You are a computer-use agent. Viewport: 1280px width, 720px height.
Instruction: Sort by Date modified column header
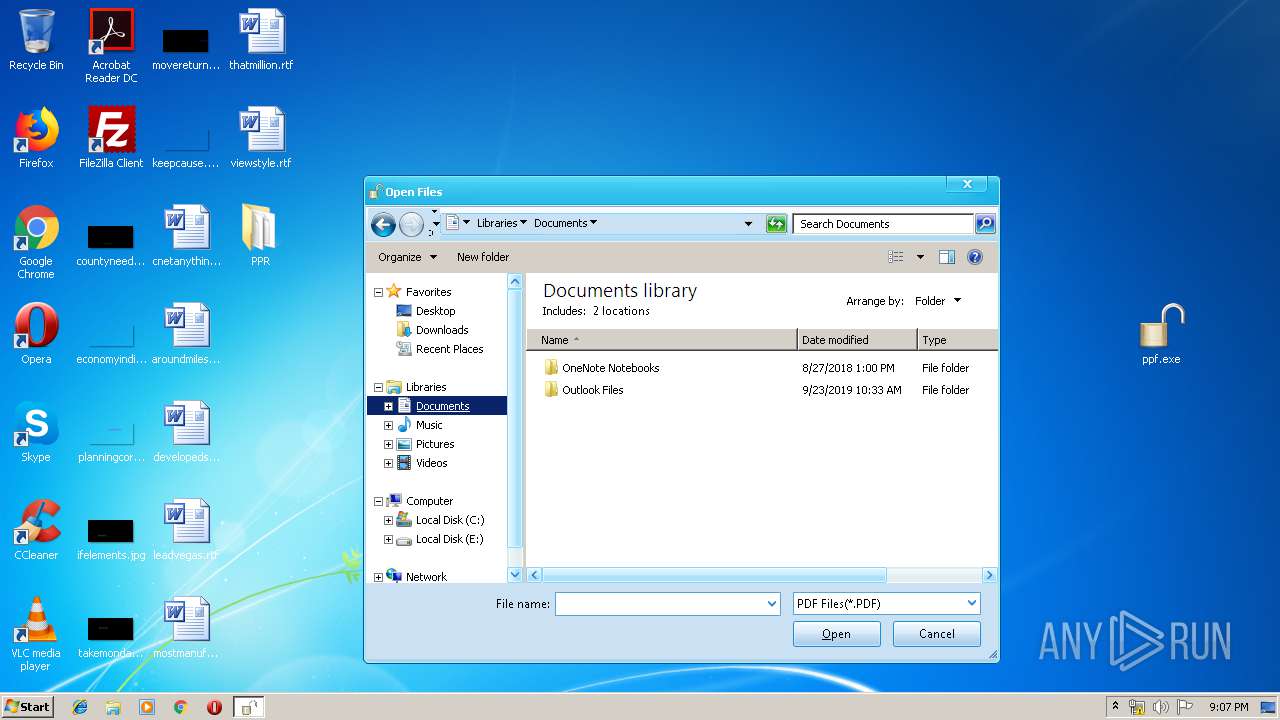coord(857,340)
